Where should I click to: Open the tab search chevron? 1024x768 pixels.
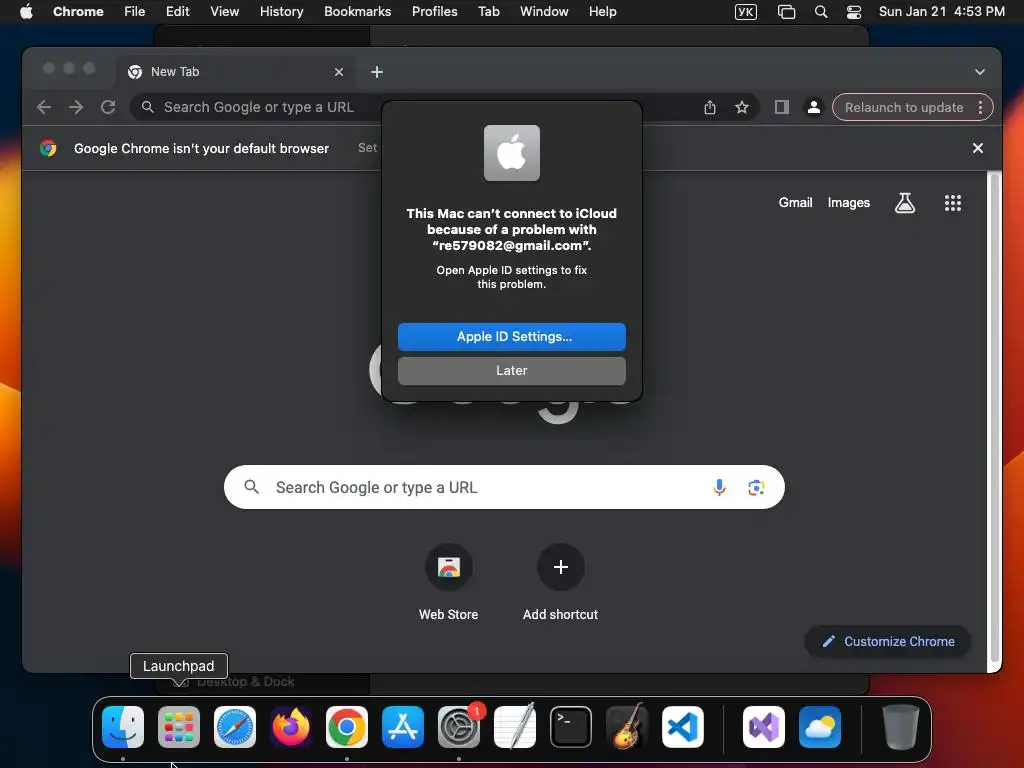pyautogui.click(x=980, y=72)
